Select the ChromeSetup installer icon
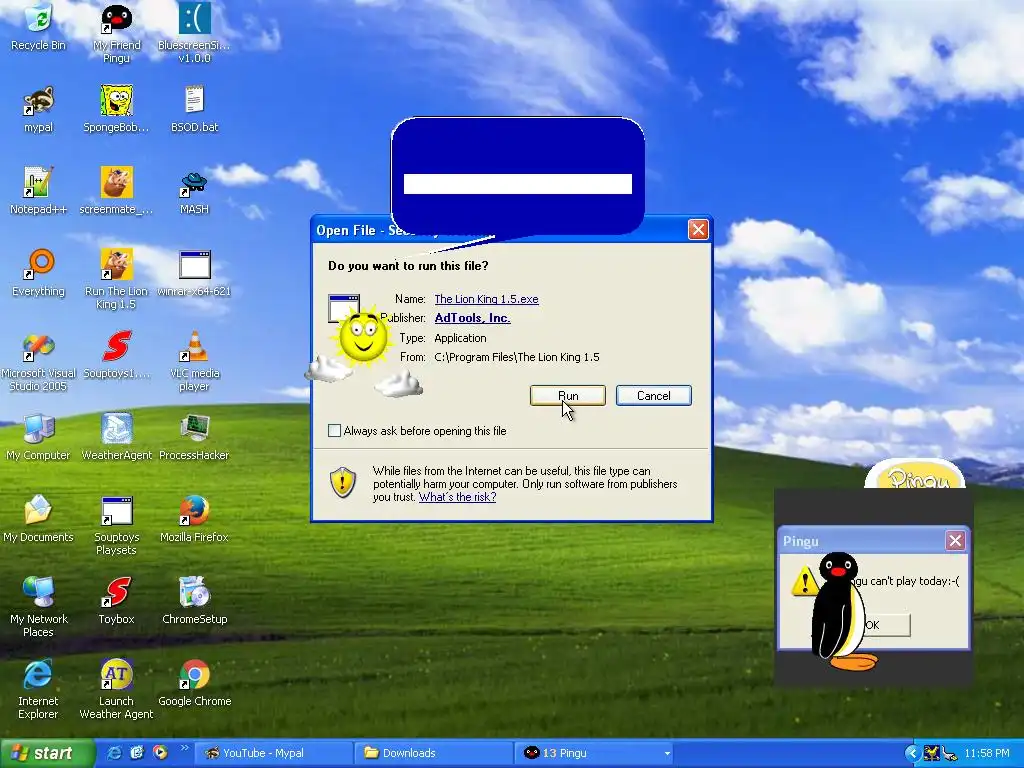 coord(194,601)
